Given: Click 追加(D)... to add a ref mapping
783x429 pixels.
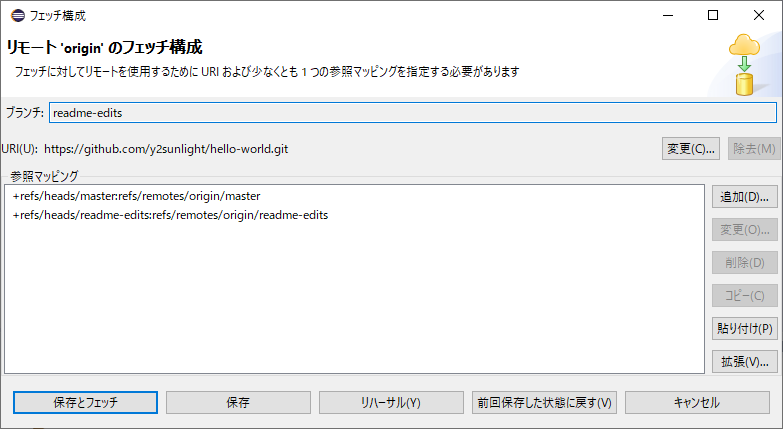Looking at the screenshot, I should pos(744,197).
